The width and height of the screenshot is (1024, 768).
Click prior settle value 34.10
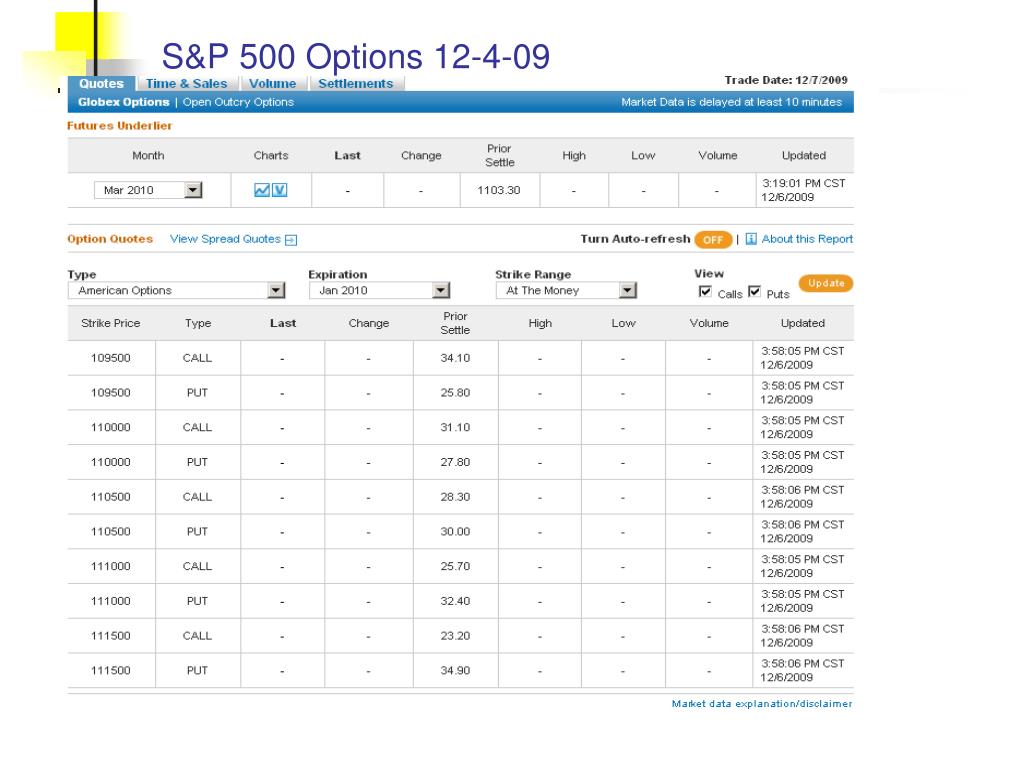[x=455, y=358]
